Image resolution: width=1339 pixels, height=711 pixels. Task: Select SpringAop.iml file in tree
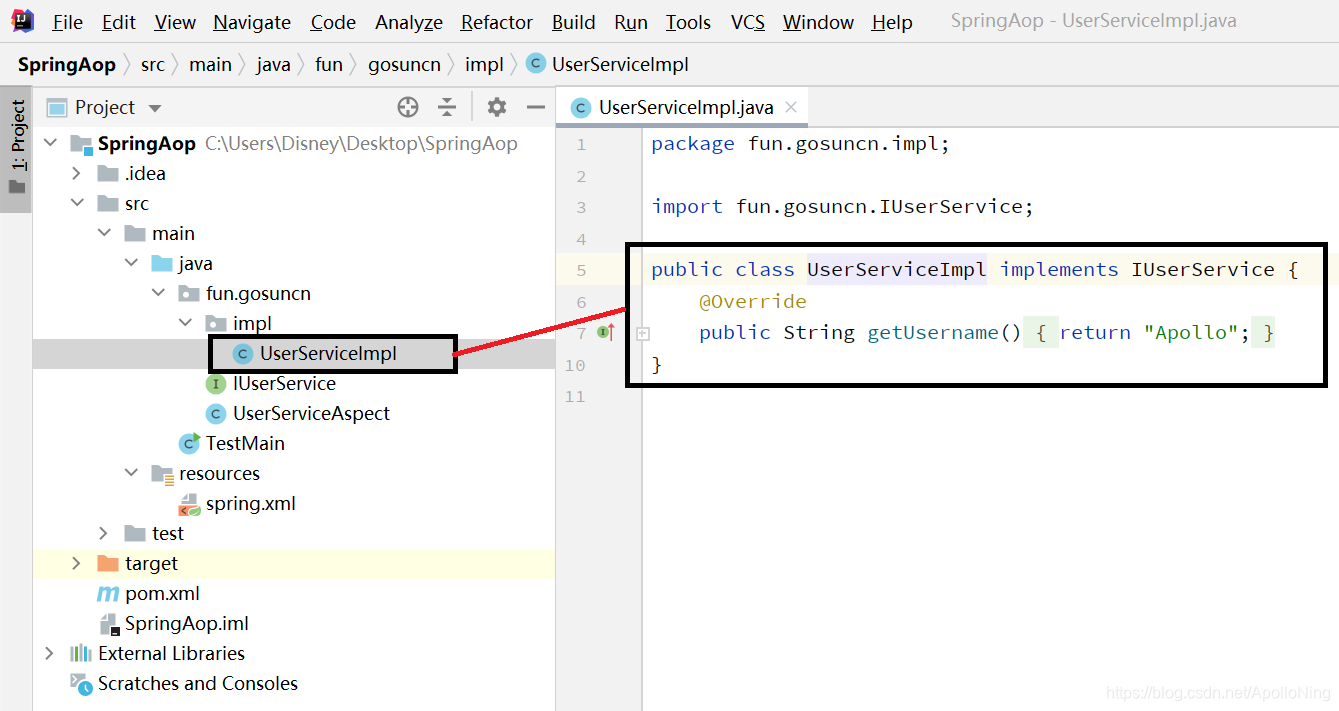[x=186, y=624]
